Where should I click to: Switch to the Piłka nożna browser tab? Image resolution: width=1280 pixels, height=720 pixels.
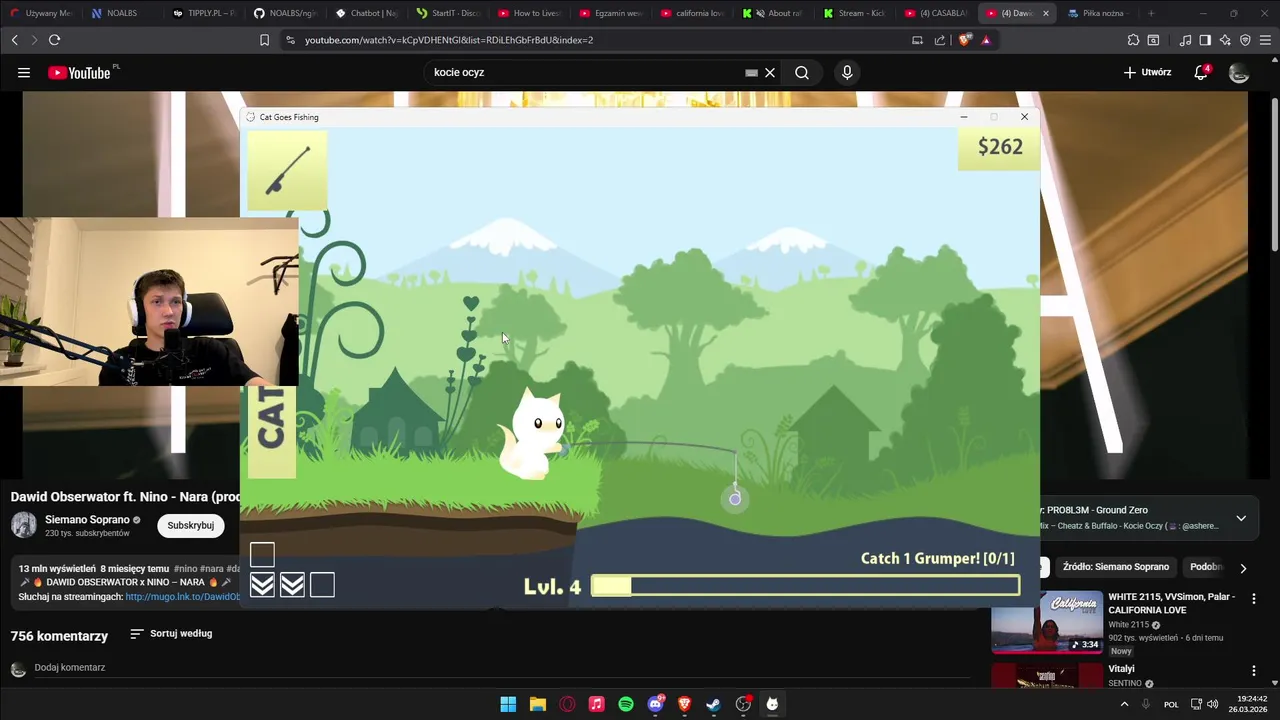tap(1098, 13)
